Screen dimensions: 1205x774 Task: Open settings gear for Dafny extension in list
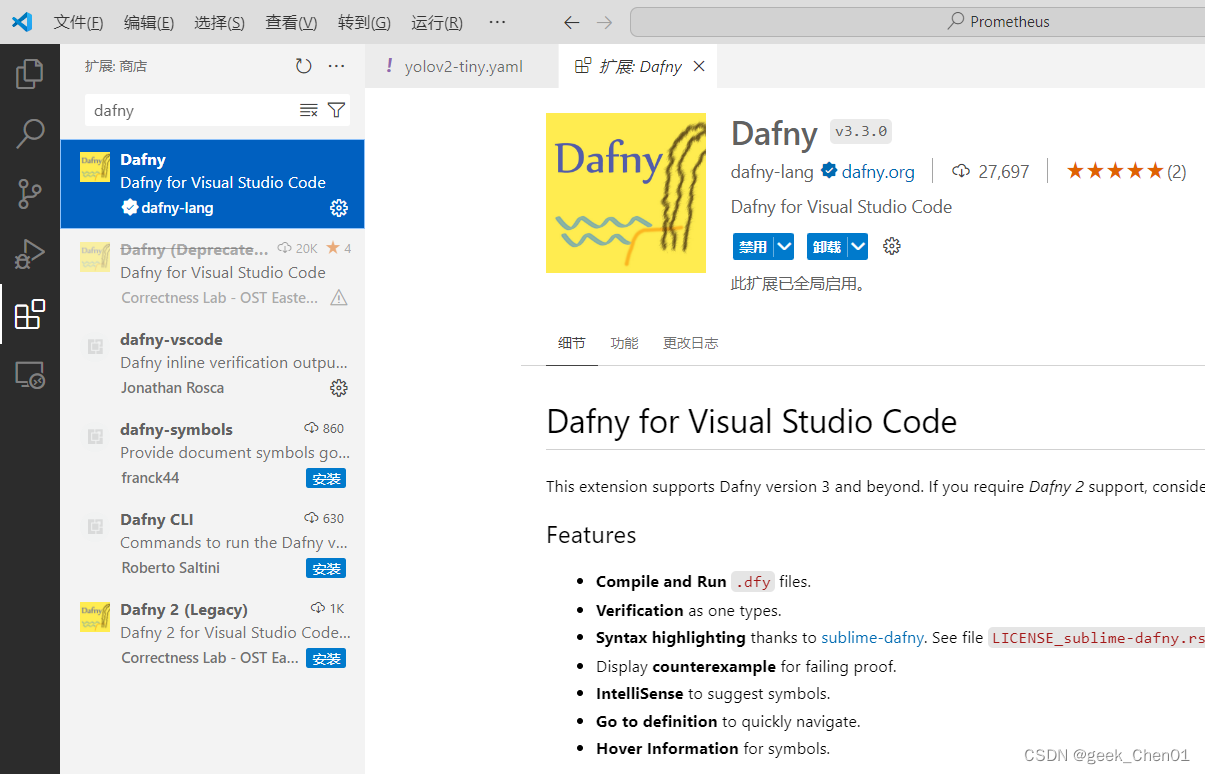[339, 208]
